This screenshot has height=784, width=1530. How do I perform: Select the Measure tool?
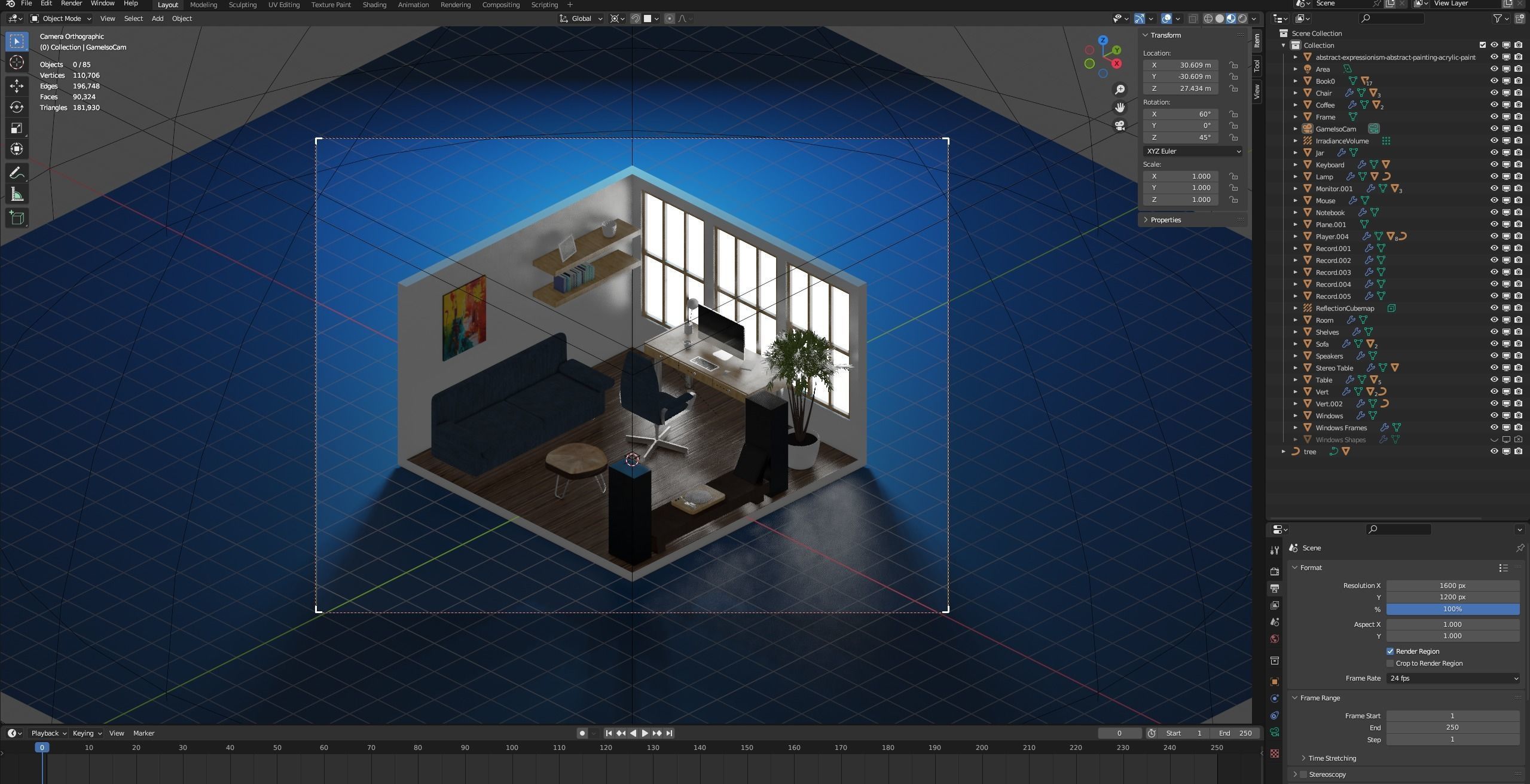(17, 194)
